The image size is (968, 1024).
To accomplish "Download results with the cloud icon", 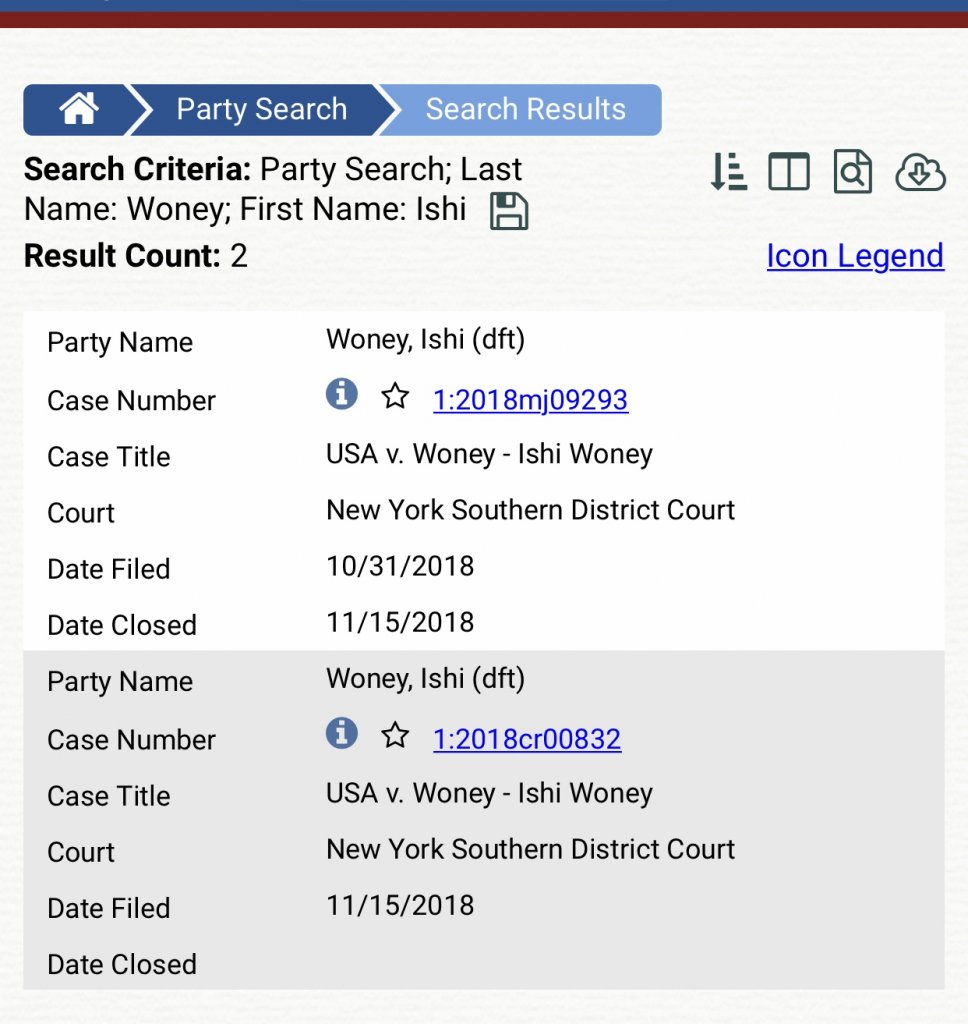I will click(x=920, y=173).
